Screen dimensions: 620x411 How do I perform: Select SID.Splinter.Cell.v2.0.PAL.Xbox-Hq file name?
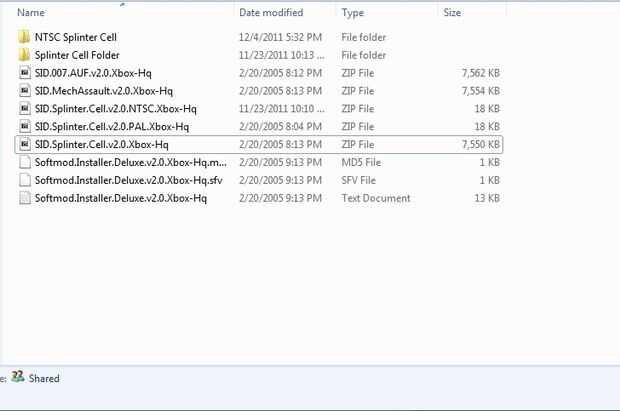(x=112, y=127)
